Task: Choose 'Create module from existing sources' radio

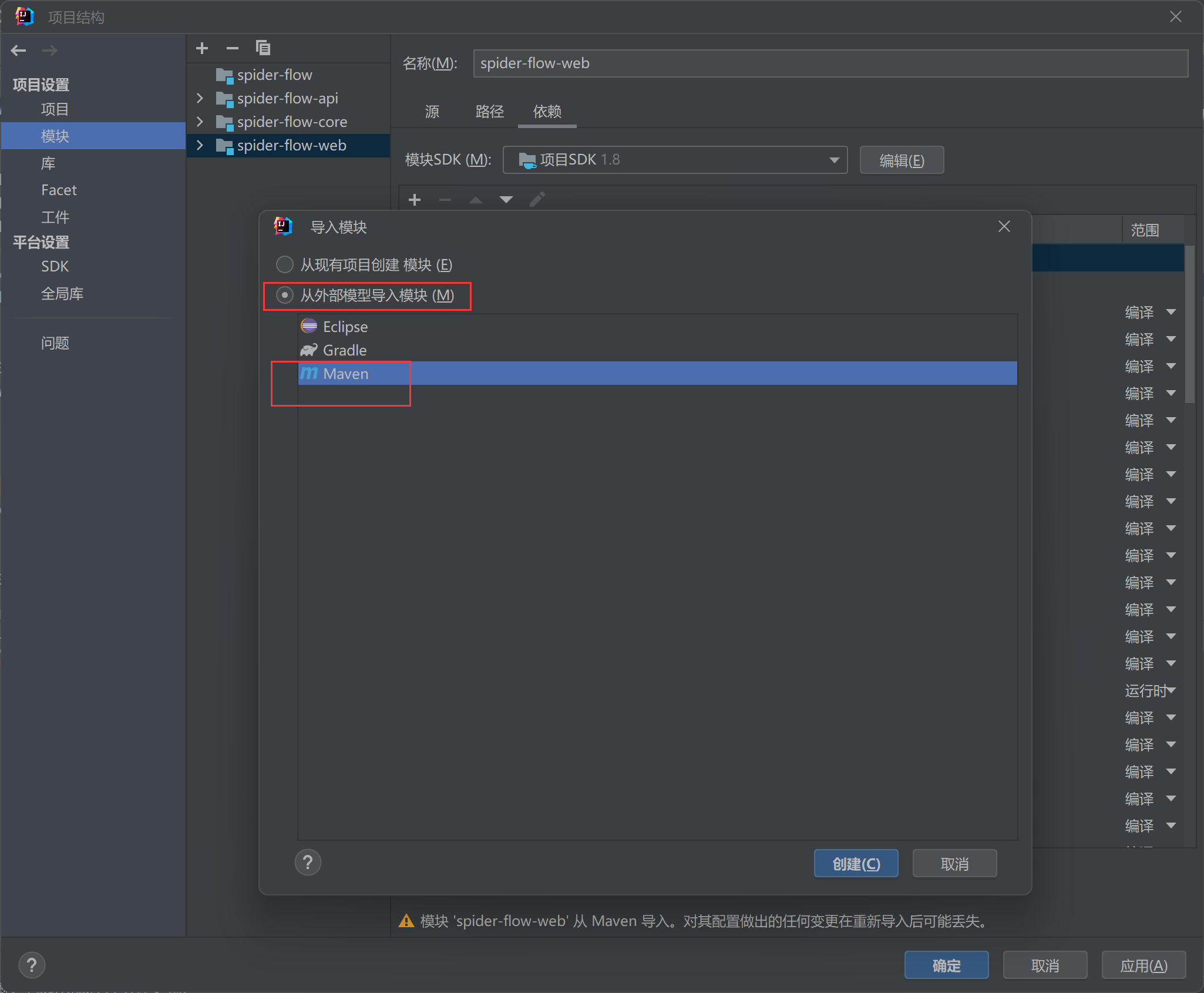Action: (285, 264)
